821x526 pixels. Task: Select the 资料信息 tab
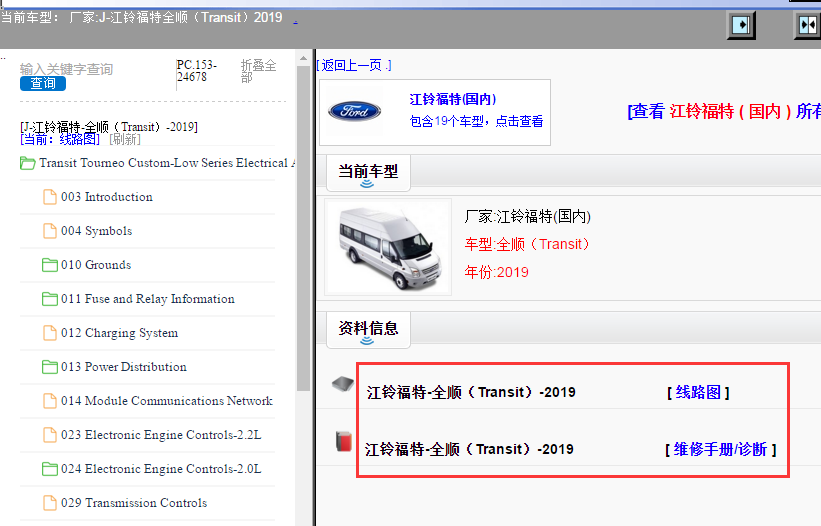pyautogui.click(x=368, y=329)
